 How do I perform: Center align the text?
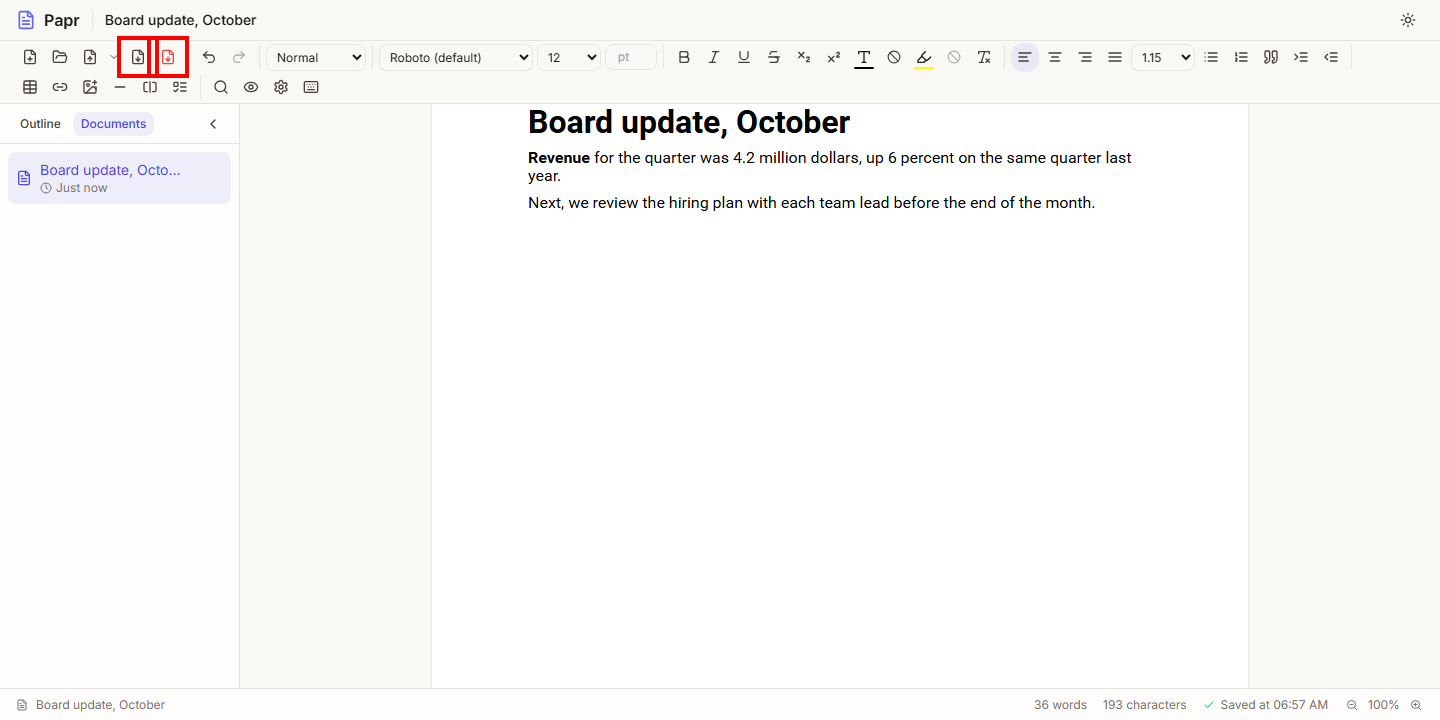point(1055,57)
